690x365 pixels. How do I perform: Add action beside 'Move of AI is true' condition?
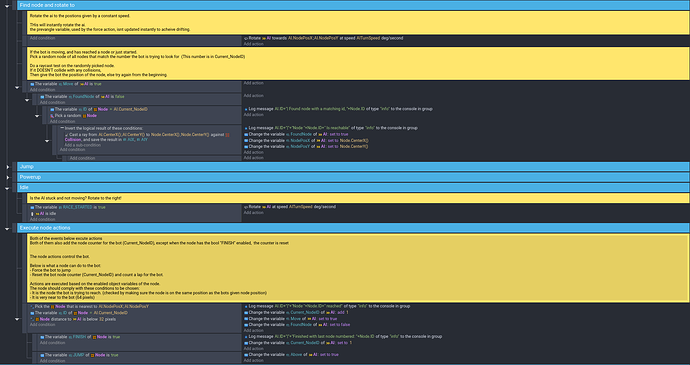253,83
